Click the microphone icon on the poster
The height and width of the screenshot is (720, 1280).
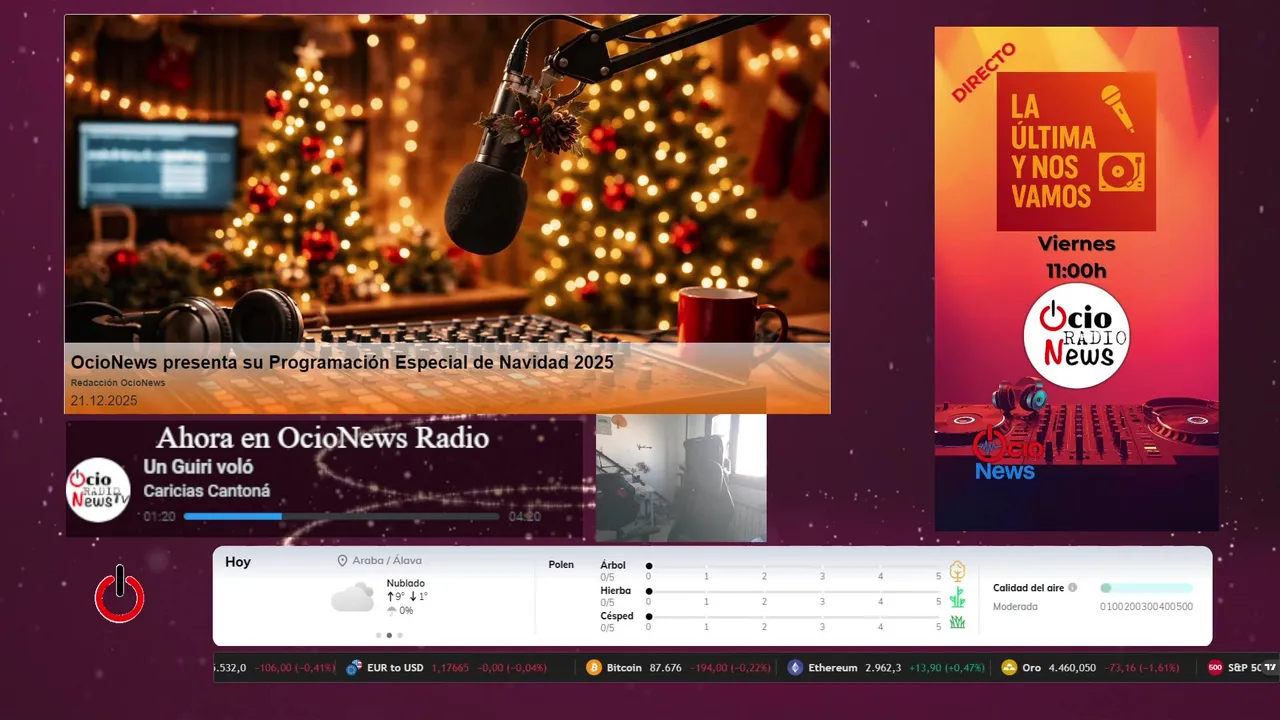pyautogui.click(x=1118, y=108)
